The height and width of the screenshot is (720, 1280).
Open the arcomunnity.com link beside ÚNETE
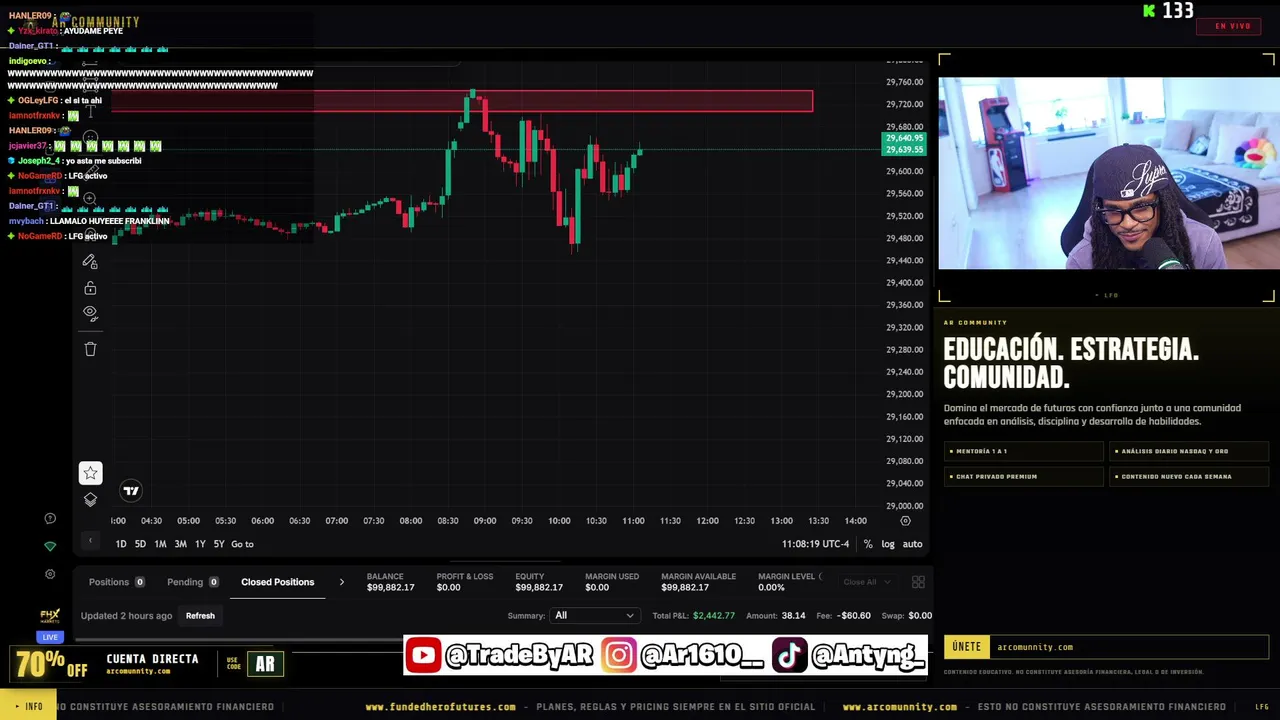1035,647
